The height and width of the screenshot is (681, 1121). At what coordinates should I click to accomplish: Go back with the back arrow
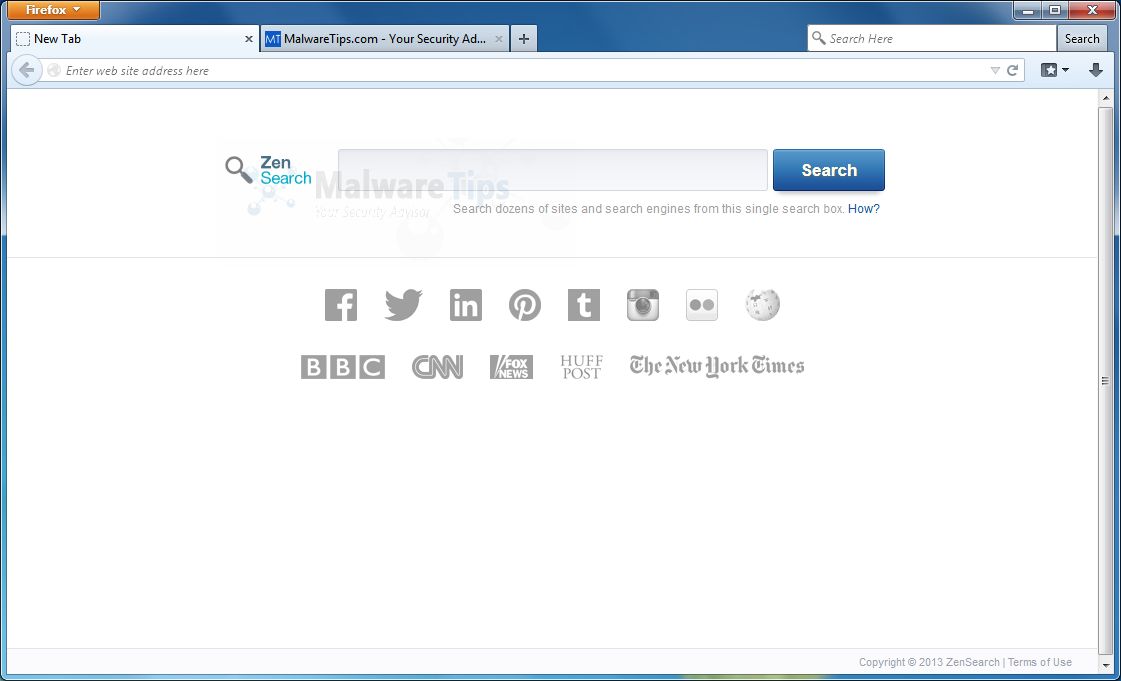point(26,70)
